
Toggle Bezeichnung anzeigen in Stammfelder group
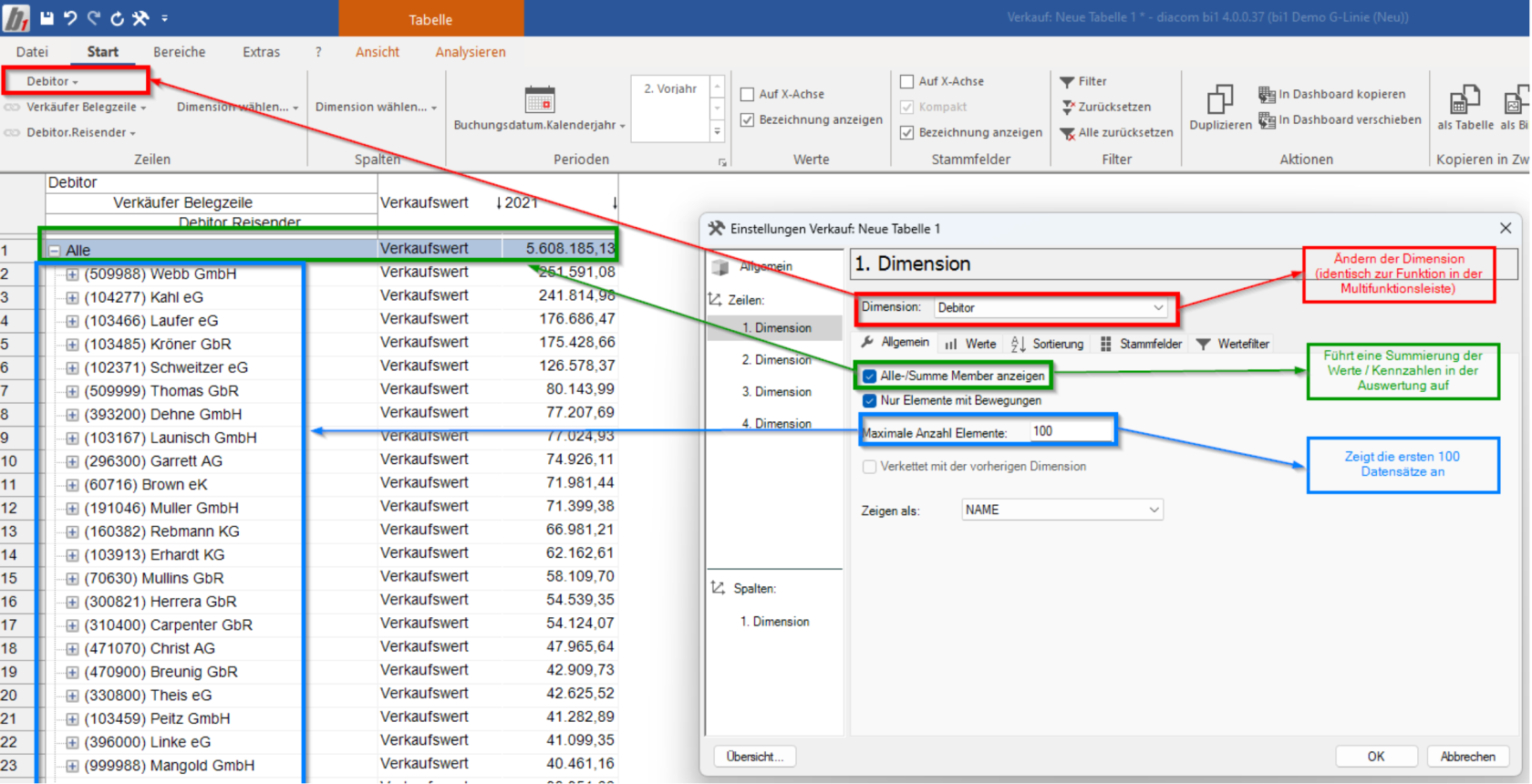pyautogui.click(x=906, y=132)
